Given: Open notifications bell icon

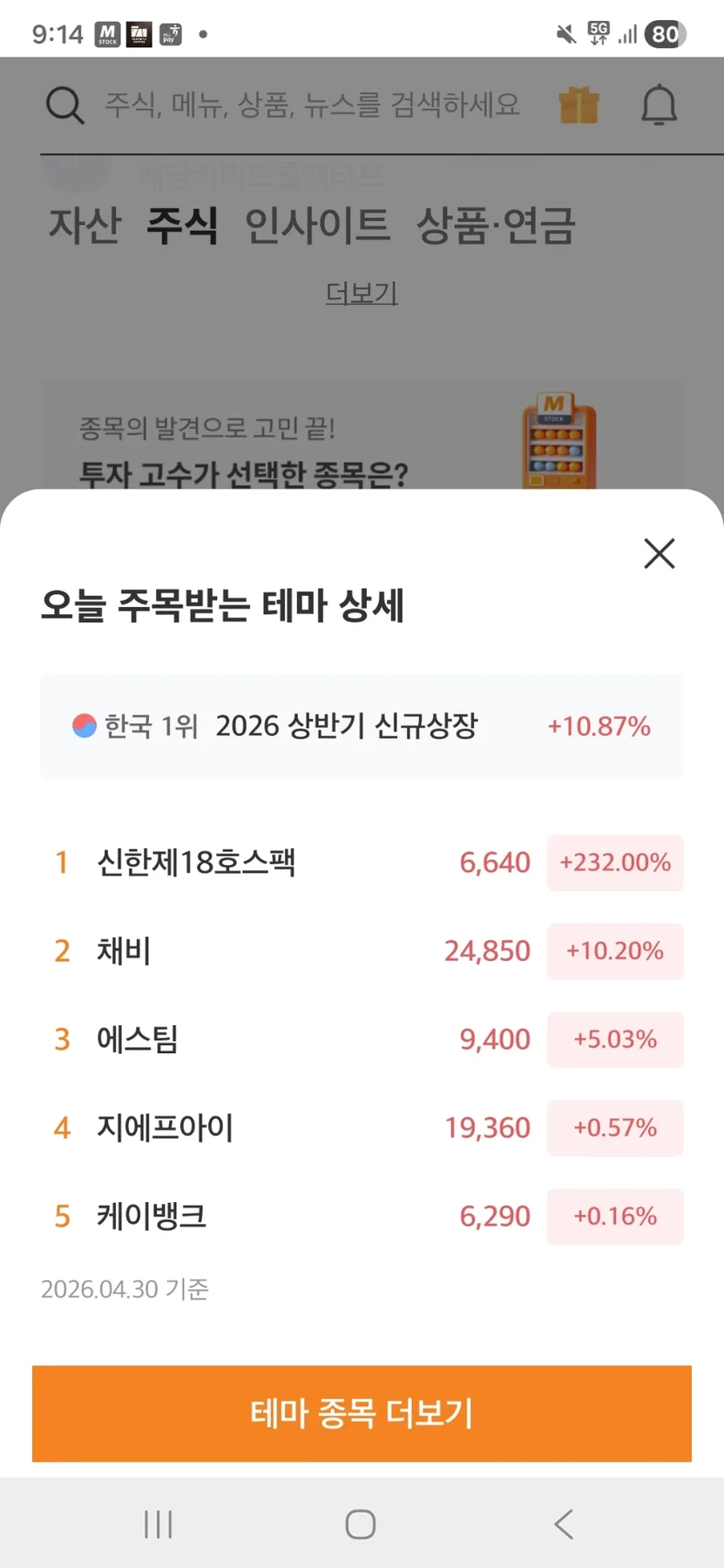Looking at the screenshot, I should point(660,105).
